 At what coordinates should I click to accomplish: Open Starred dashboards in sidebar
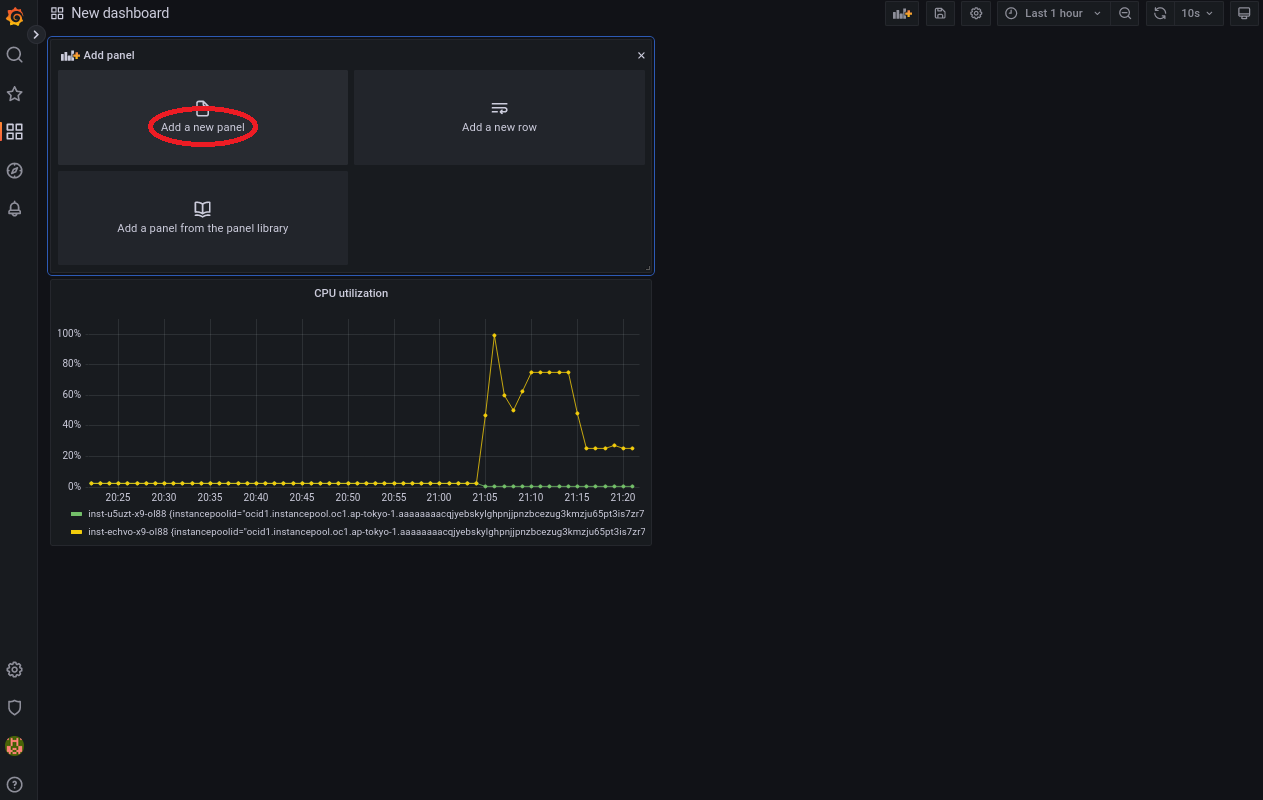tap(15, 94)
